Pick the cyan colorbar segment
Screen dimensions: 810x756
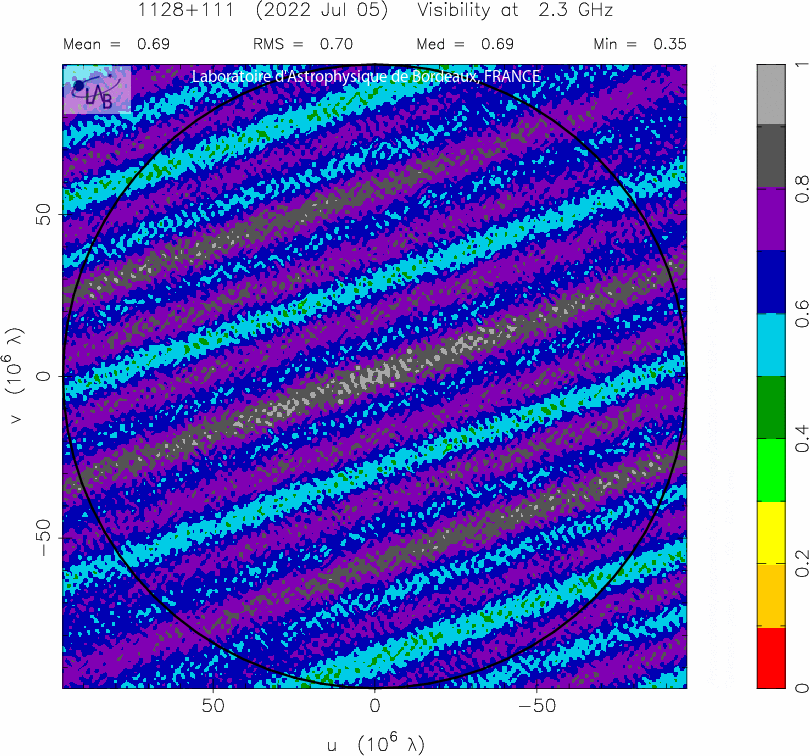pos(771,344)
